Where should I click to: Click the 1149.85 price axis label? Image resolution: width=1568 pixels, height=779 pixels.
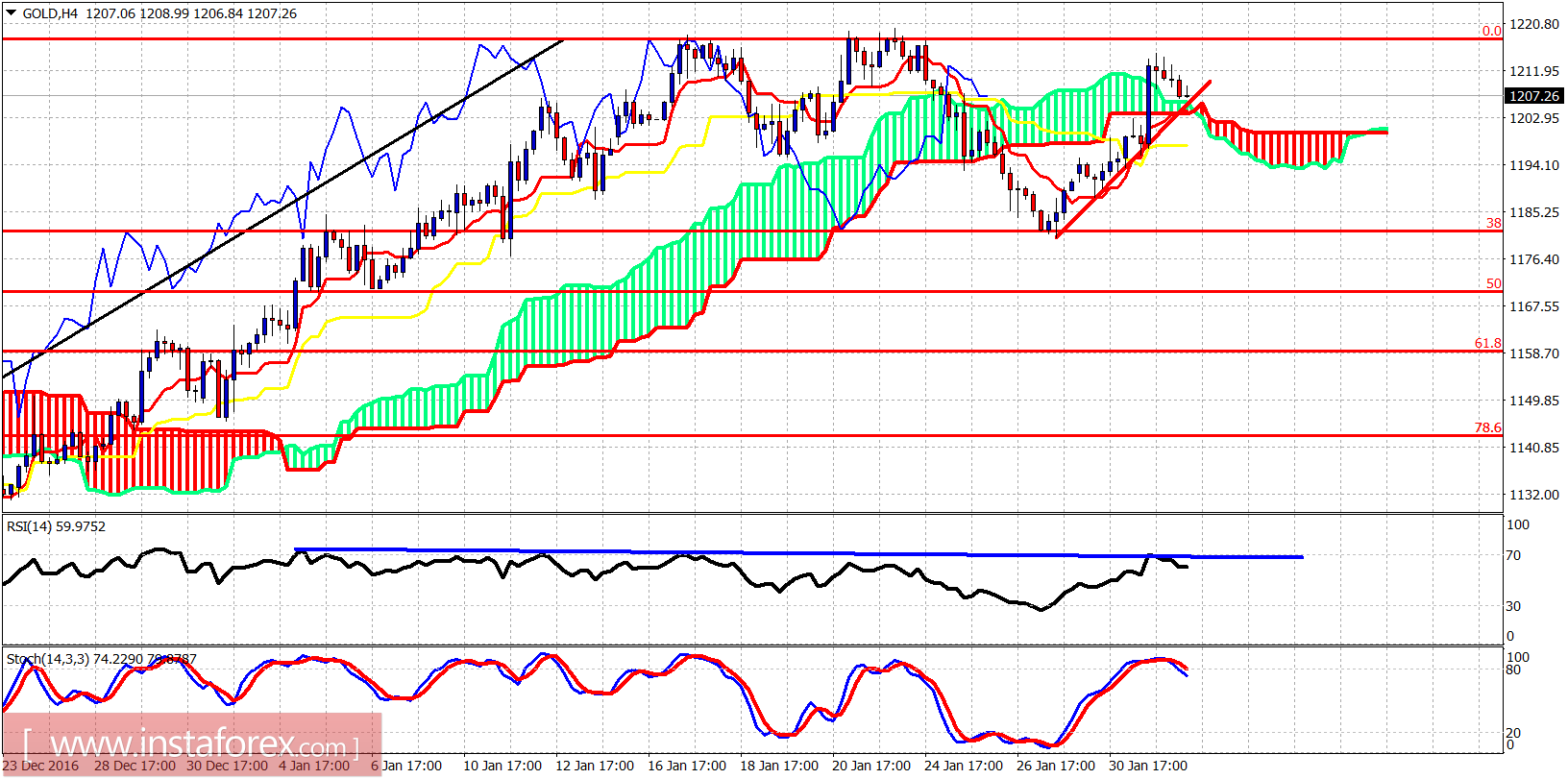(x=1534, y=401)
